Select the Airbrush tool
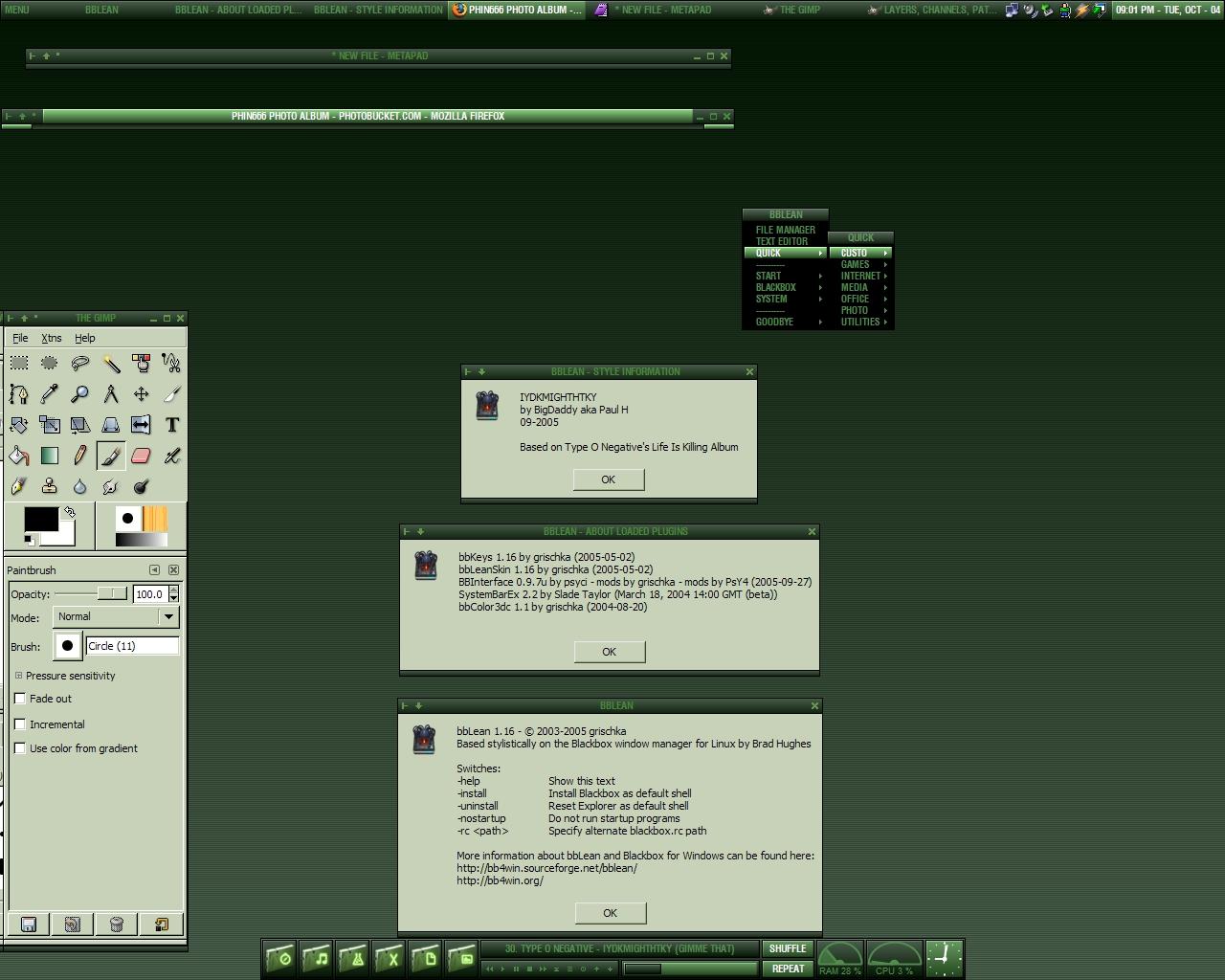 coord(172,456)
